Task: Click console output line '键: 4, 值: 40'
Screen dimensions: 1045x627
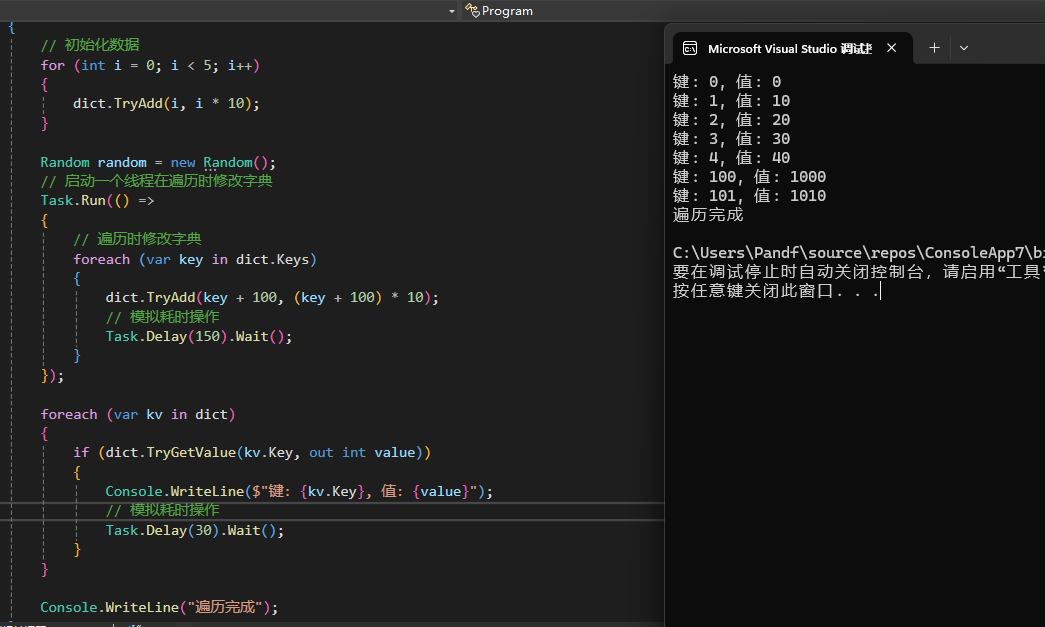Action: (731, 158)
